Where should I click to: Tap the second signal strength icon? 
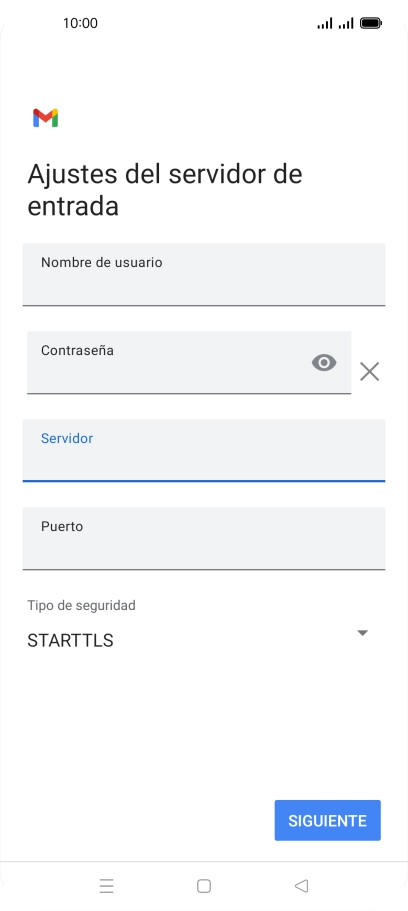346,23
